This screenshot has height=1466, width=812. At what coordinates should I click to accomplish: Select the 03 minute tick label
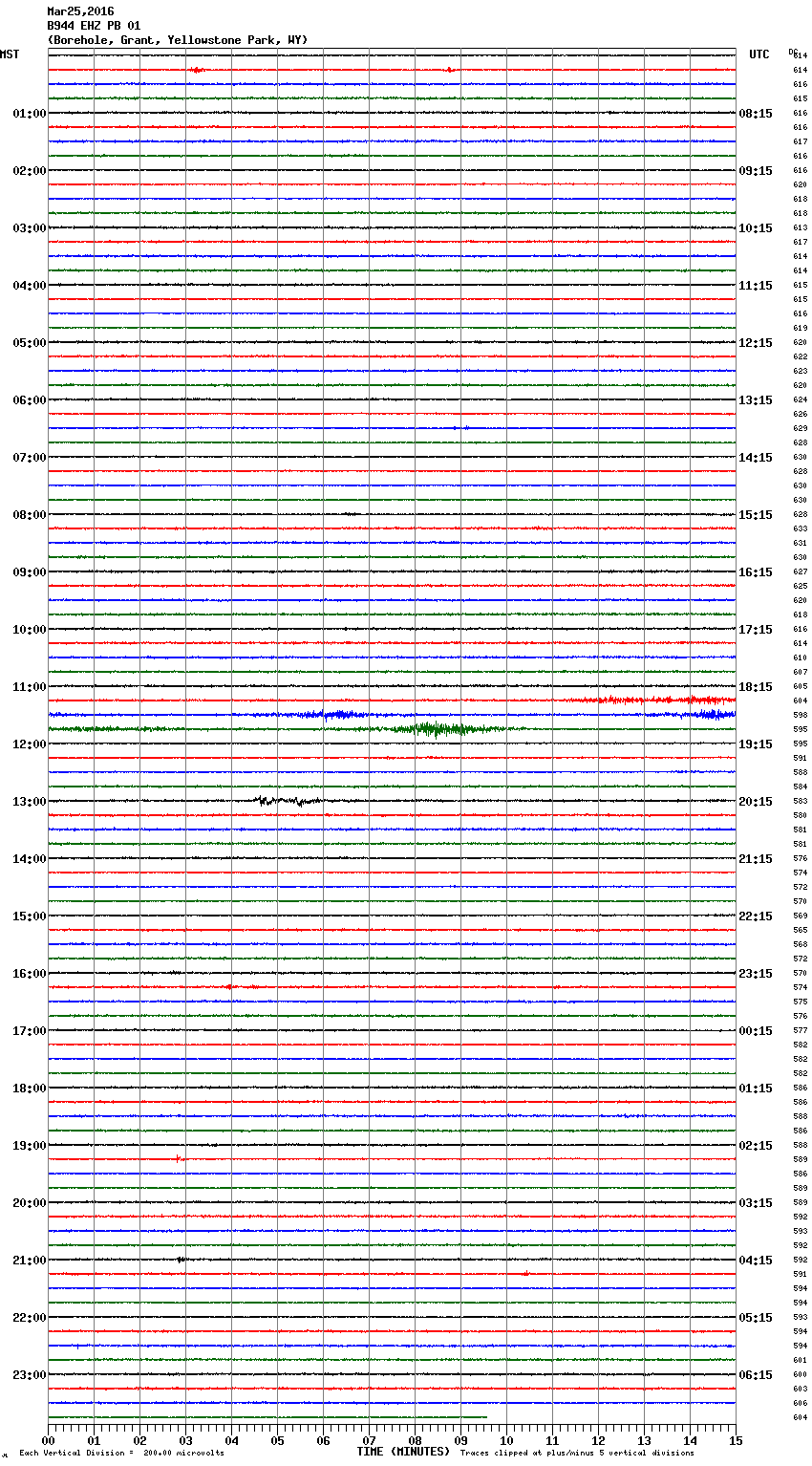(185, 1441)
